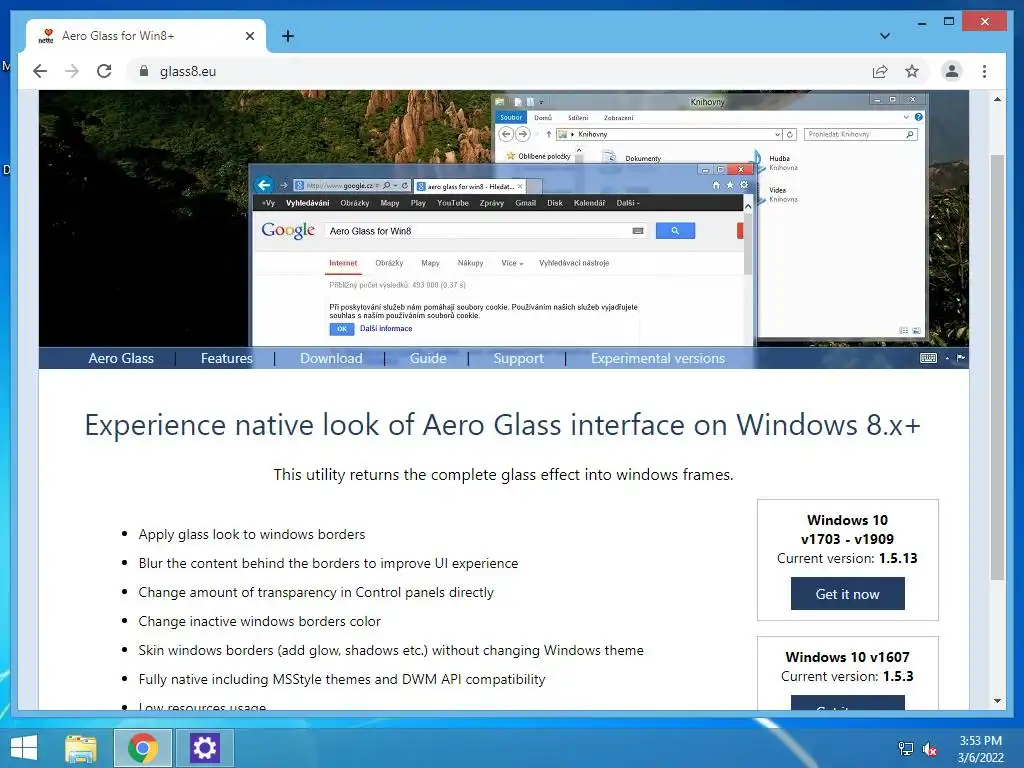Screen dimensions: 1024x768
Task: Click 'Current version: 1.5.3' text
Action: pos(847,676)
